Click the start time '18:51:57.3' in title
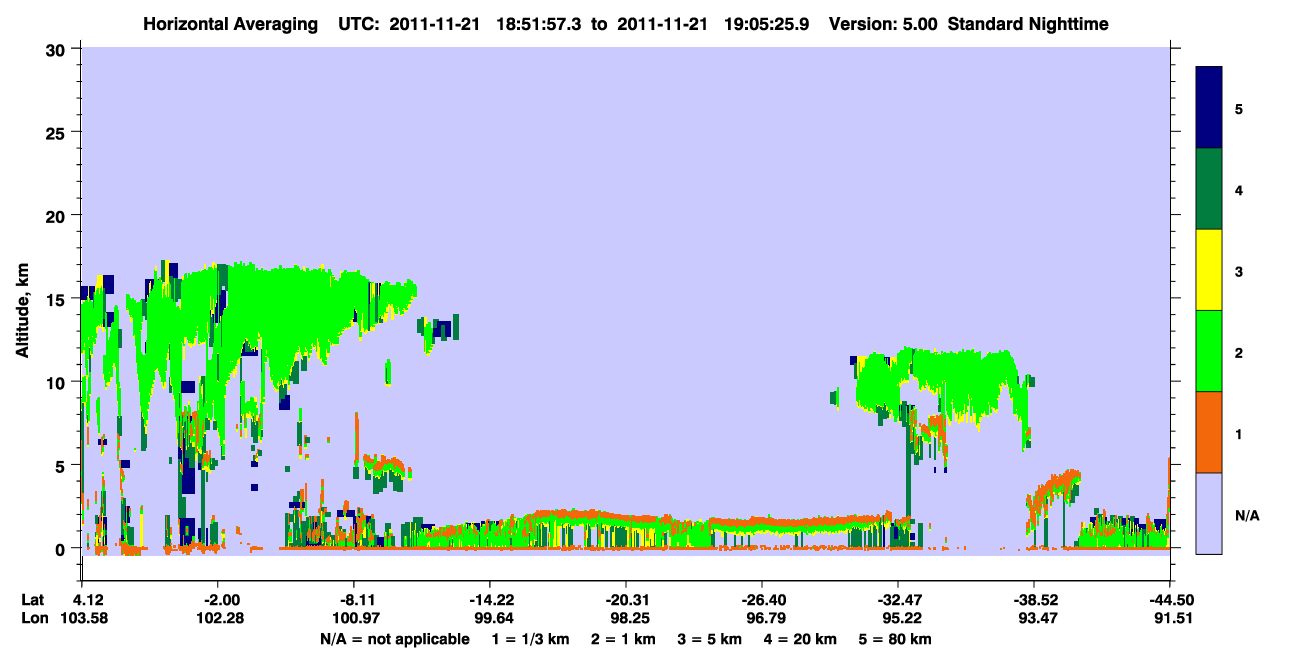Viewport: 1300px width, 667px height. point(538,23)
